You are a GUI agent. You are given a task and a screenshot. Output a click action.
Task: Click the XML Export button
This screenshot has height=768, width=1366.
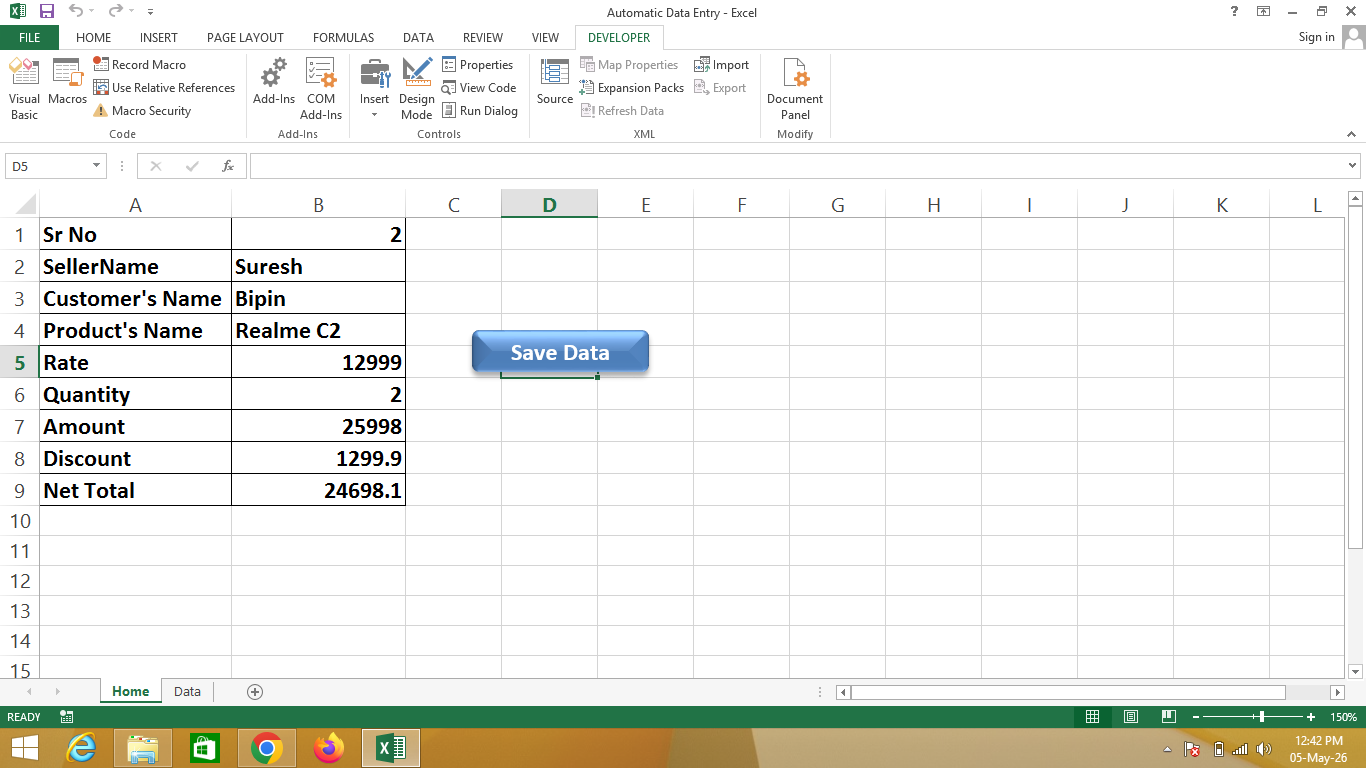[x=720, y=88]
